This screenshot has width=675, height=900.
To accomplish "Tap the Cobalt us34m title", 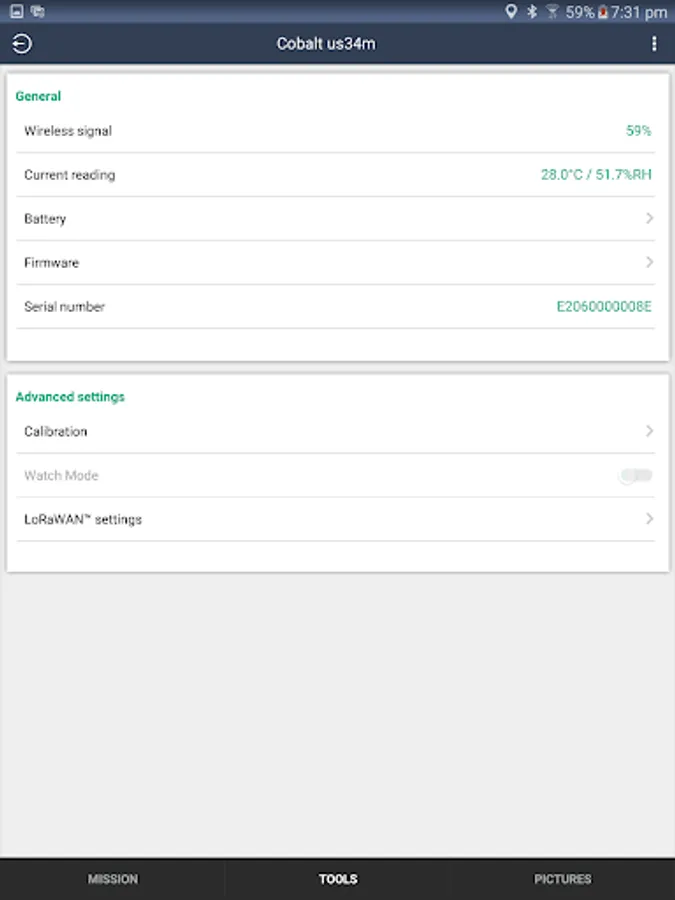I will (x=326, y=44).
